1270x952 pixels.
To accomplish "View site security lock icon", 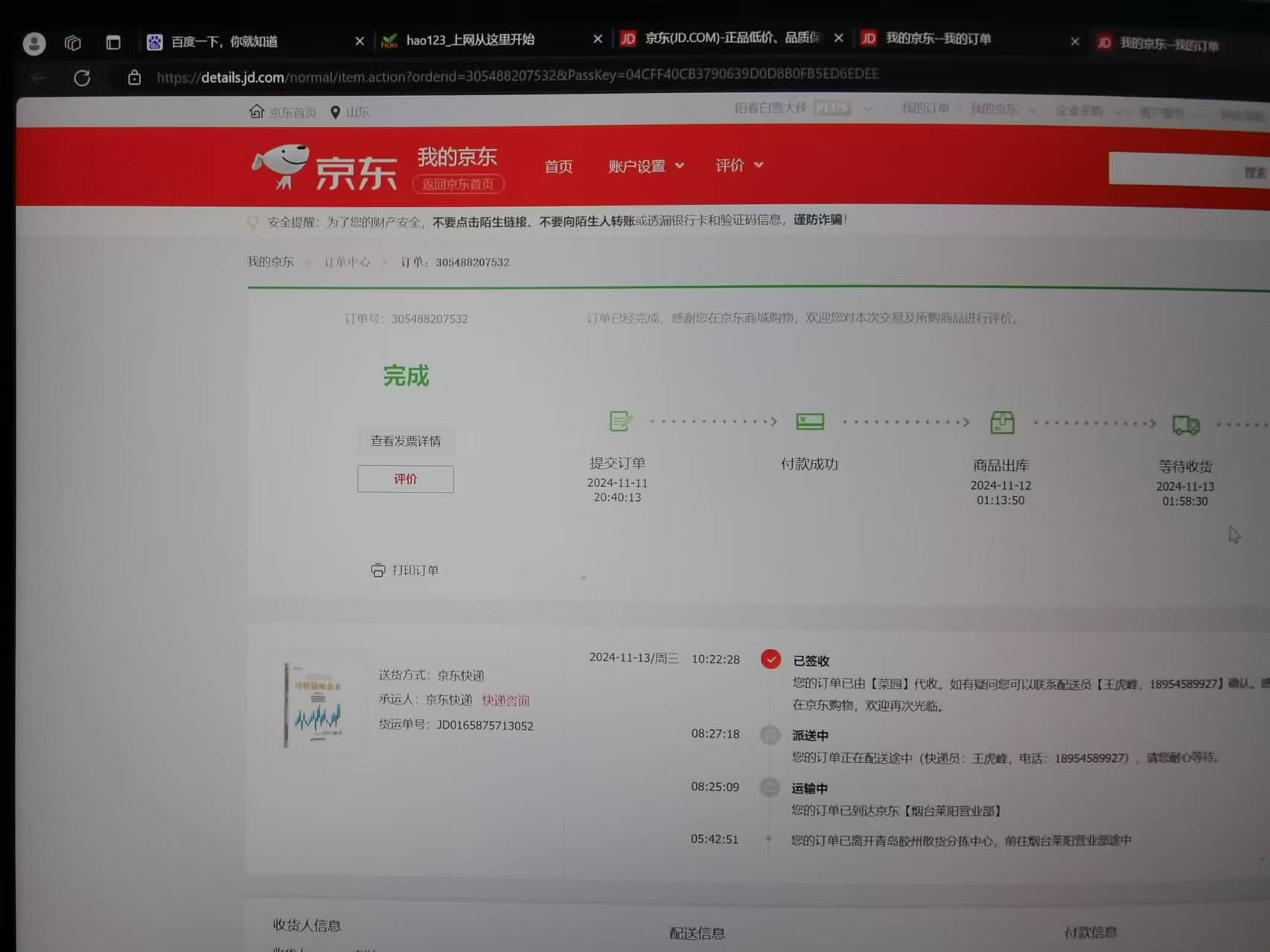I will 134,77.
